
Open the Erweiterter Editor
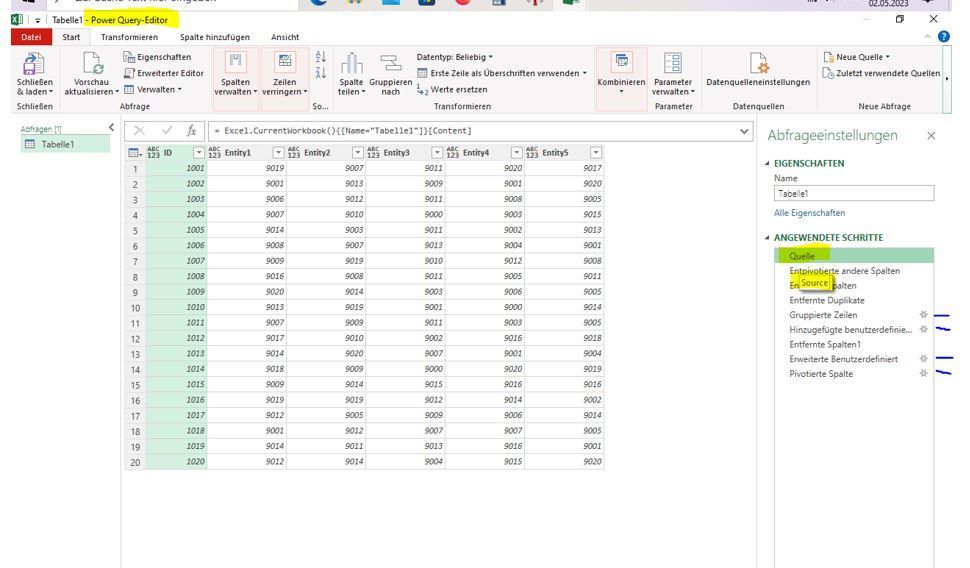[x=163, y=73]
